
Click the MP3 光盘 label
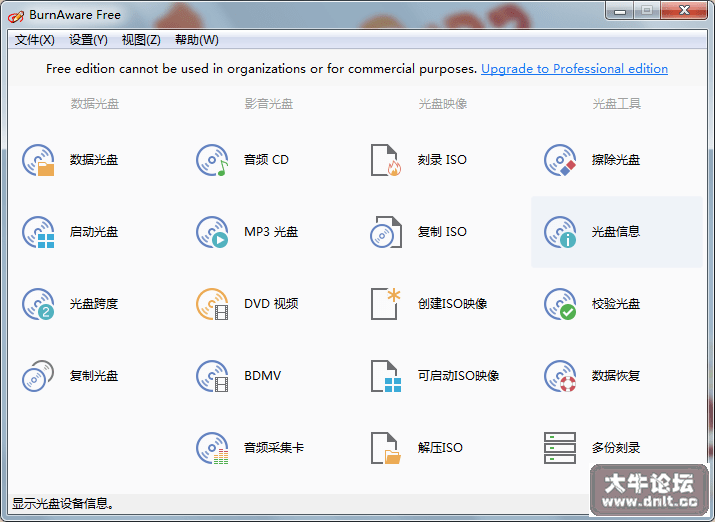(271, 232)
